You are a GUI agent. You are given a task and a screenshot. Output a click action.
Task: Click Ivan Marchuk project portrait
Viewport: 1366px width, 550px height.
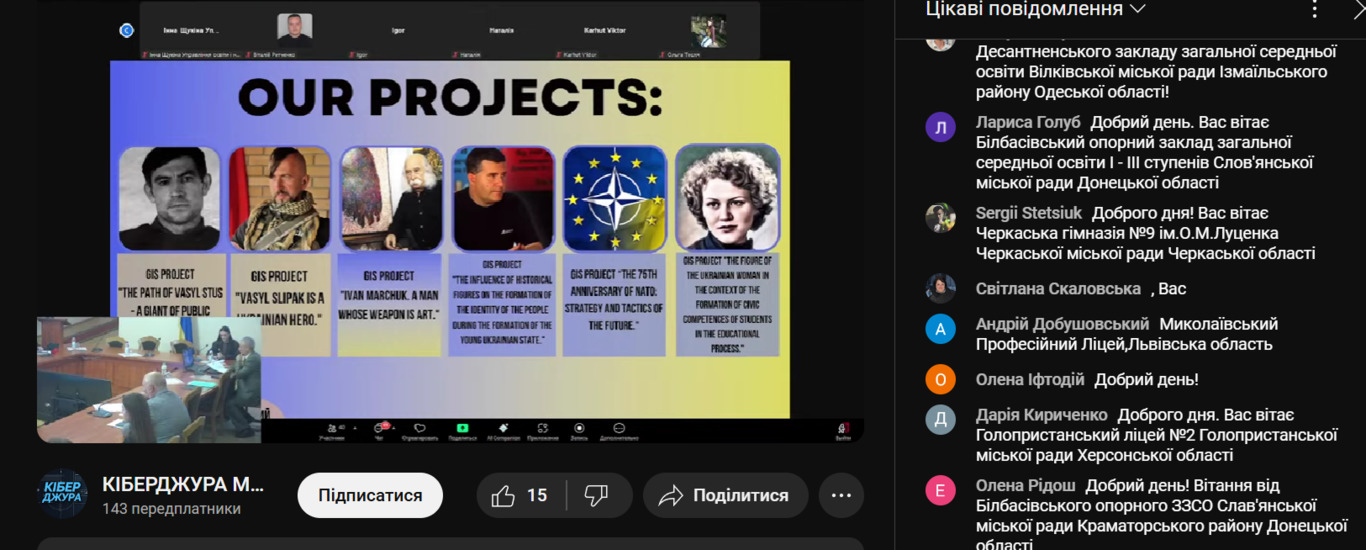tap(391, 198)
